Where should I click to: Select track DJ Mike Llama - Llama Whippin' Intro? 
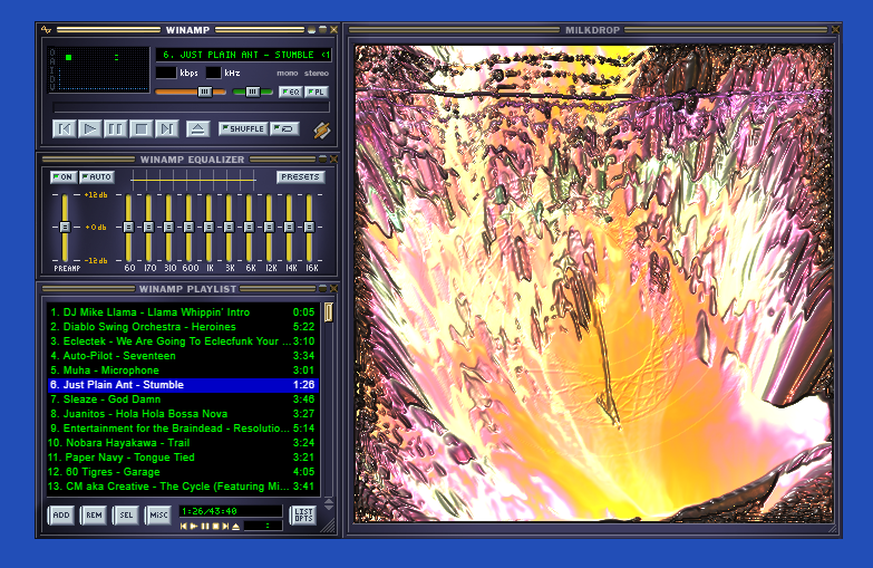coord(183,312)
